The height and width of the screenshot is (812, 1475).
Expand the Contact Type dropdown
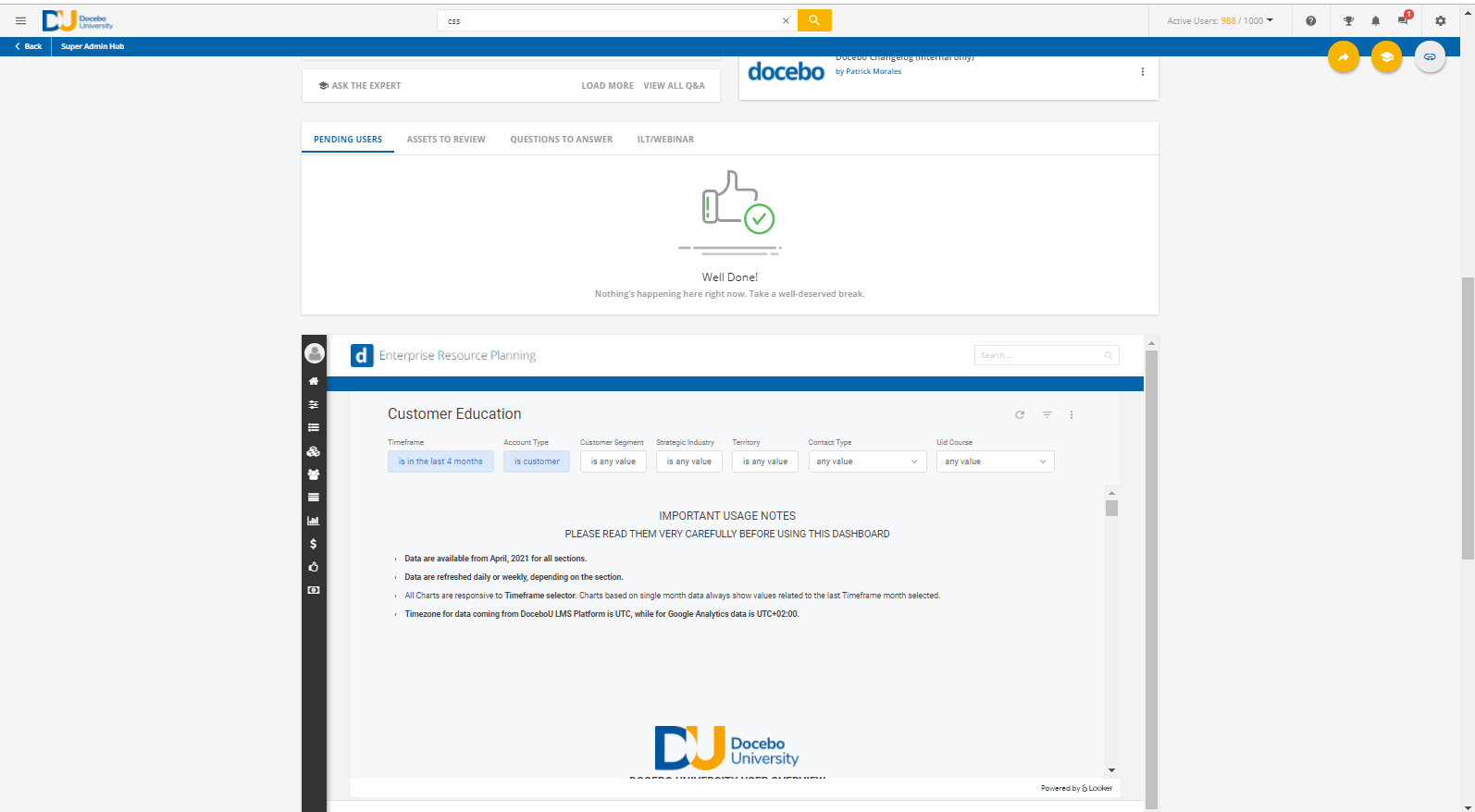(867, 461)
